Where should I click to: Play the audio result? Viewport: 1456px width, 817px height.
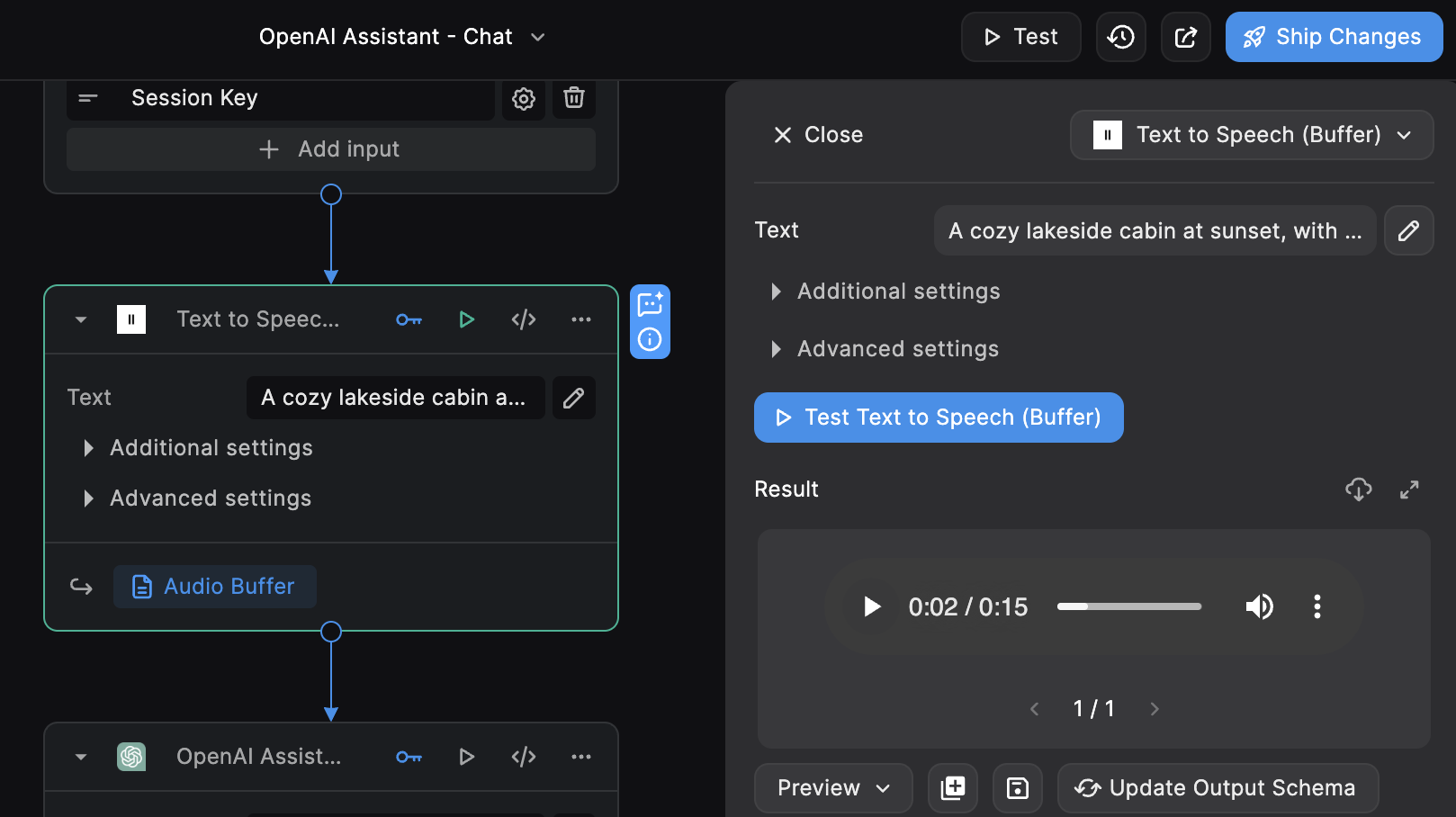(871, 606)
